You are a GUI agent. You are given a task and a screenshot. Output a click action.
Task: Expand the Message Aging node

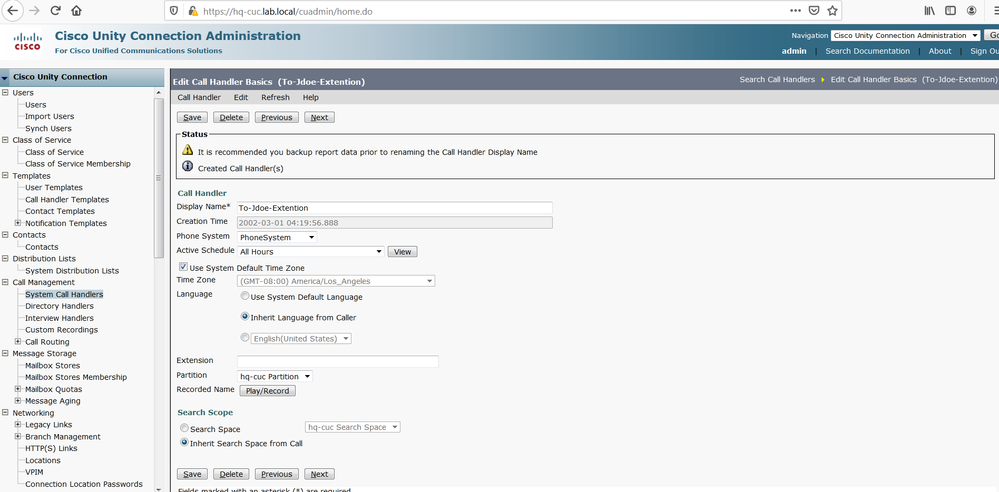18,401
